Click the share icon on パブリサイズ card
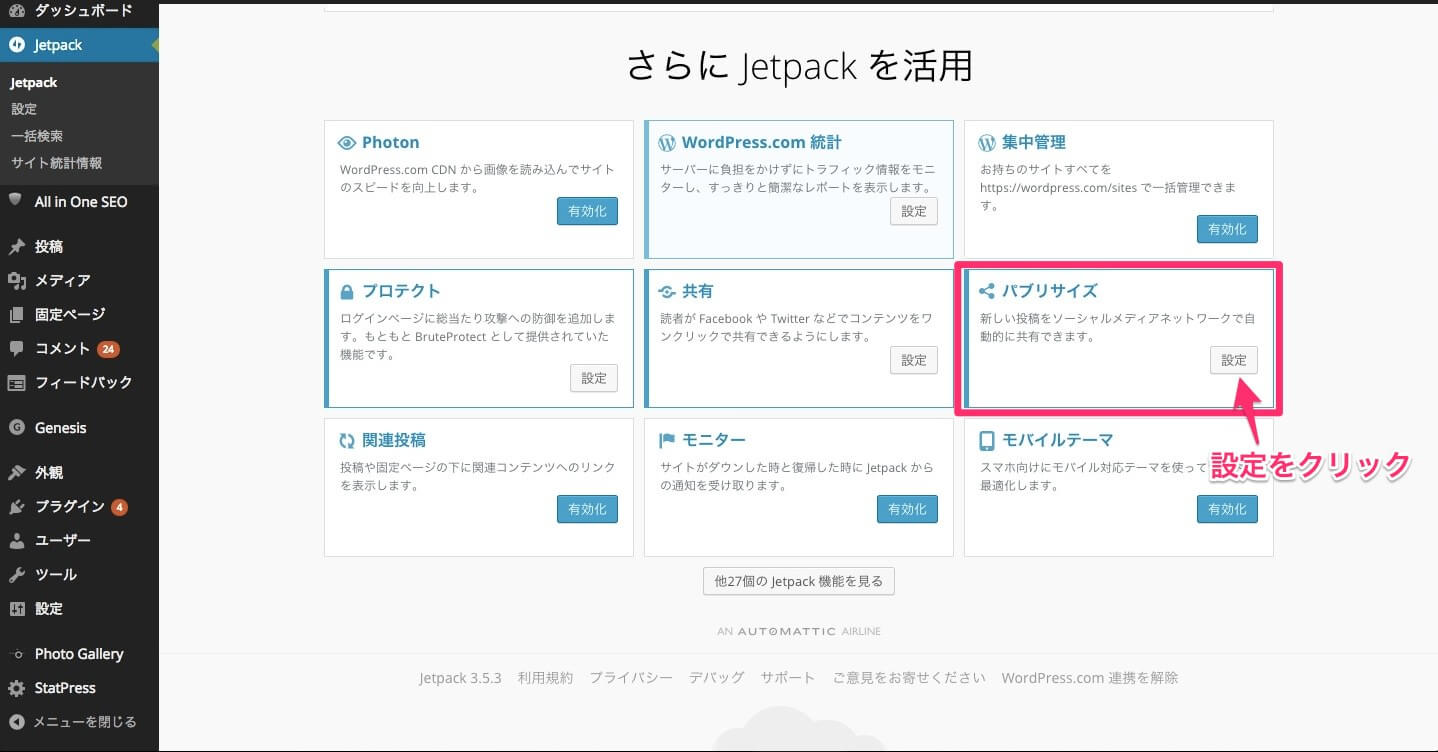The width and height of the screenshot is (1438, 752). tap(987, 291)
